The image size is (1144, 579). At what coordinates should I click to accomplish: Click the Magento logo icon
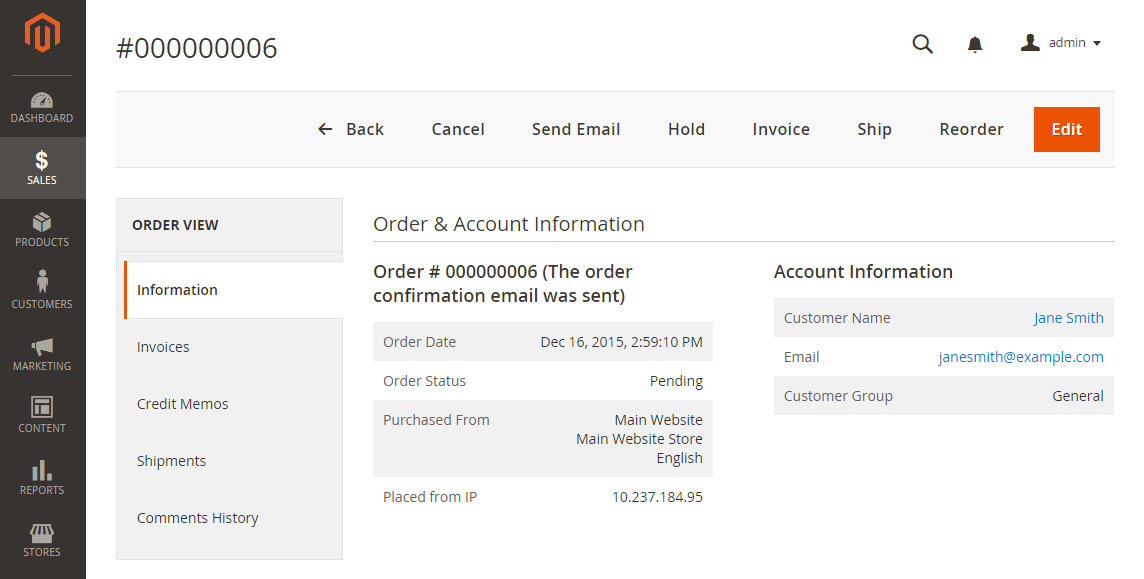tap(42, 33)
